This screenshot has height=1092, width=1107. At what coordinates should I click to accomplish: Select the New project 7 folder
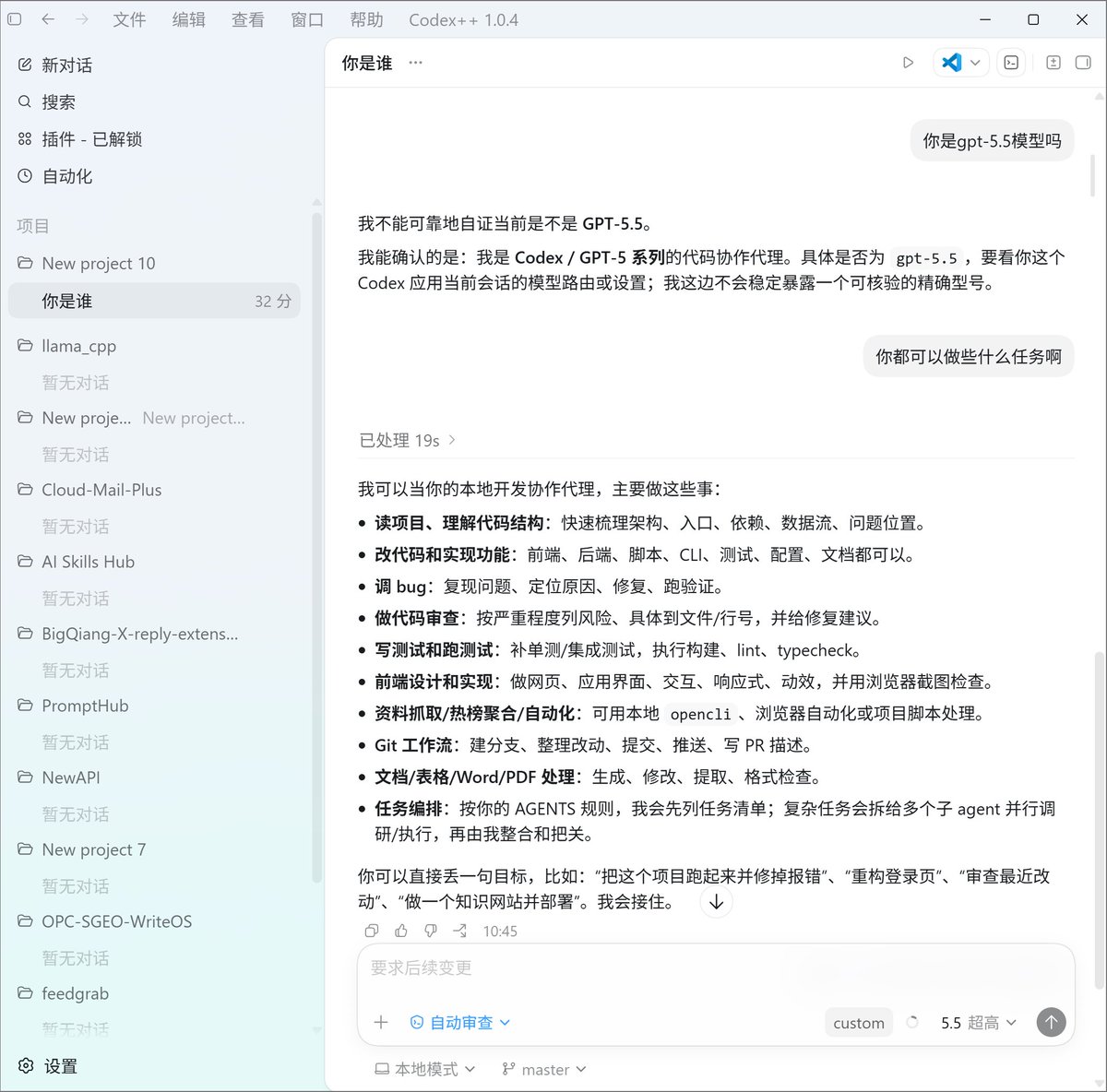click(155, 849)
